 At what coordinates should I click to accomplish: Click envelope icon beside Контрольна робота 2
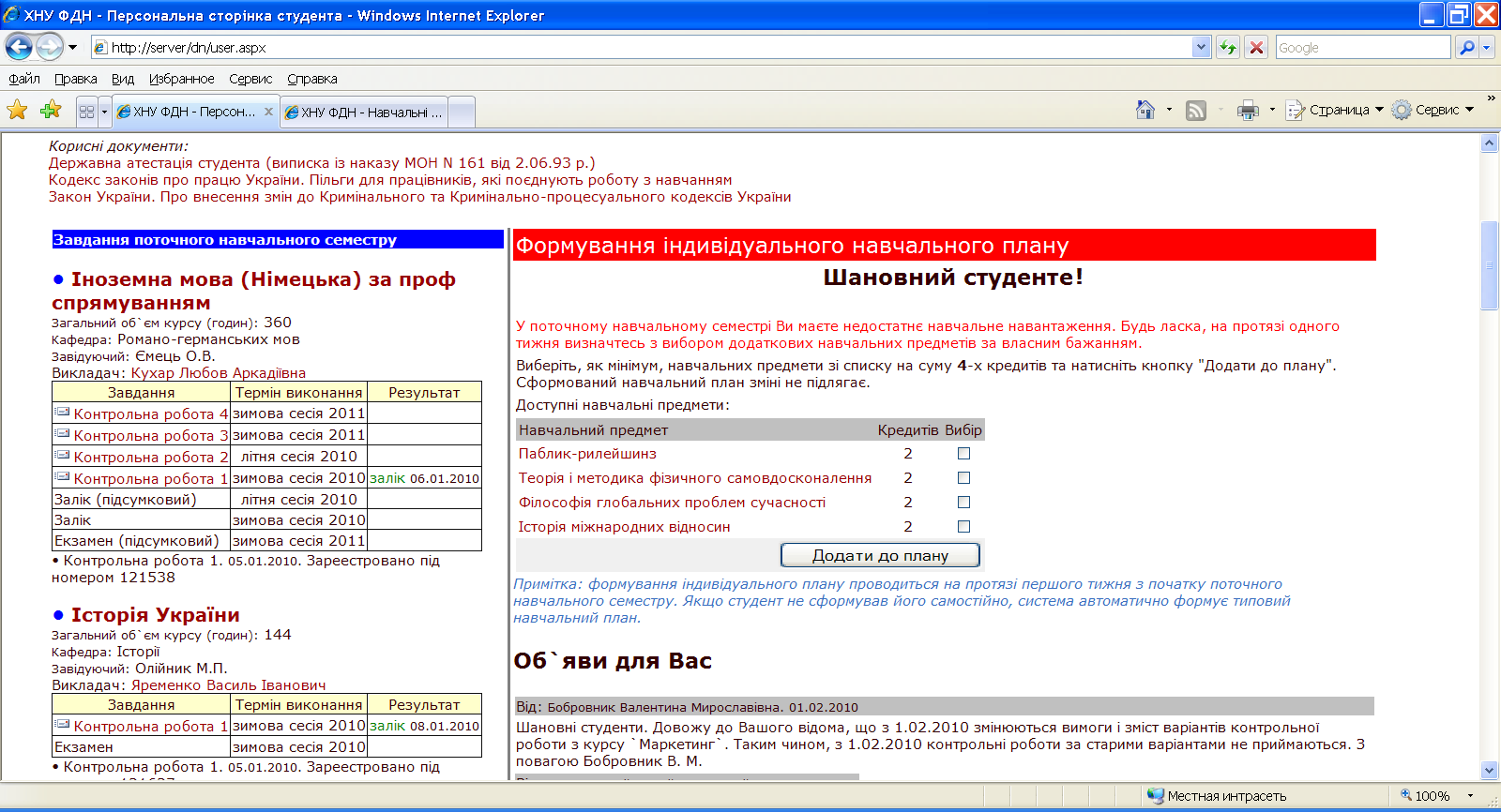[x=63, y=455]
